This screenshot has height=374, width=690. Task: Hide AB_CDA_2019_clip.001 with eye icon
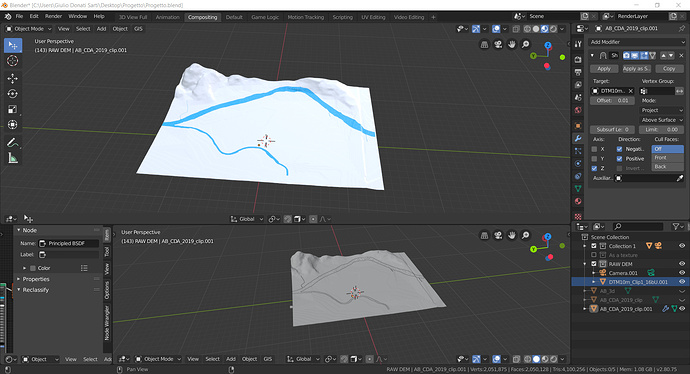point(682,309)
